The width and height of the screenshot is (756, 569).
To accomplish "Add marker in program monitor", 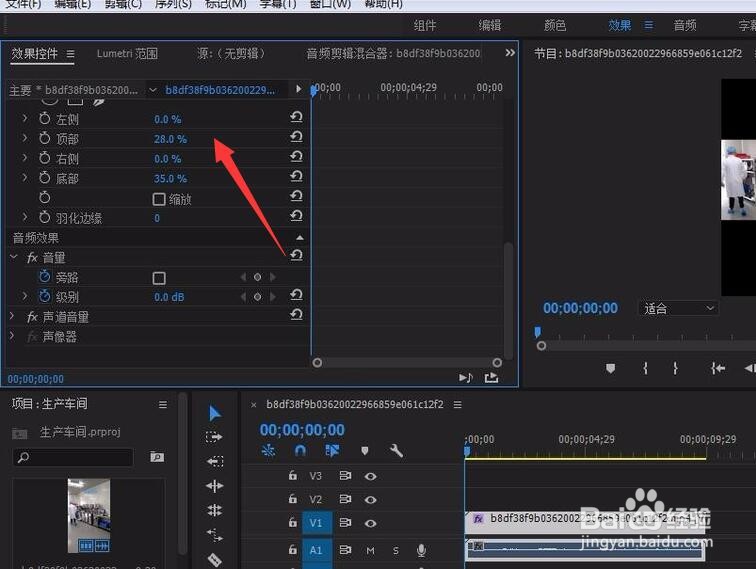I will coord(610,369).
